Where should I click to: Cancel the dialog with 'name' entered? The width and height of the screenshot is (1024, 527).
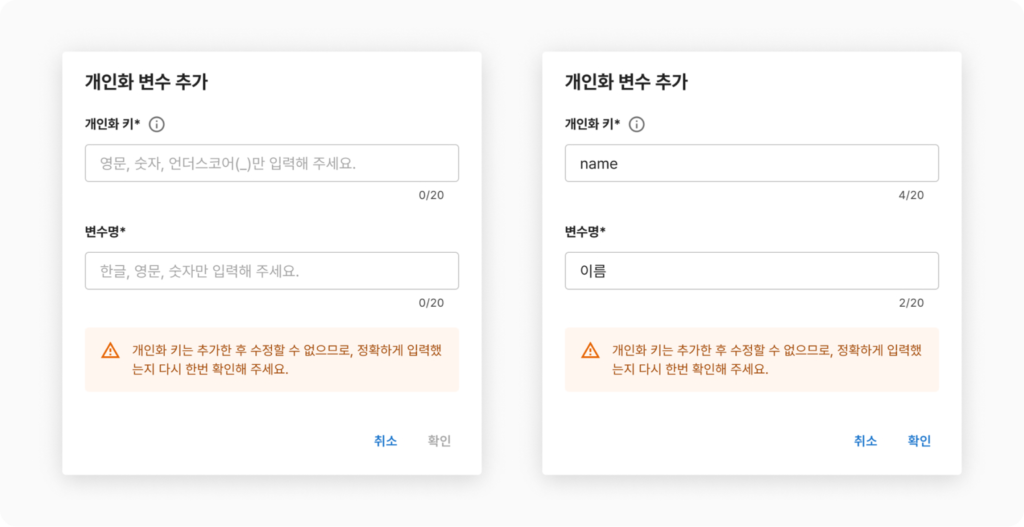pos(865,441)
